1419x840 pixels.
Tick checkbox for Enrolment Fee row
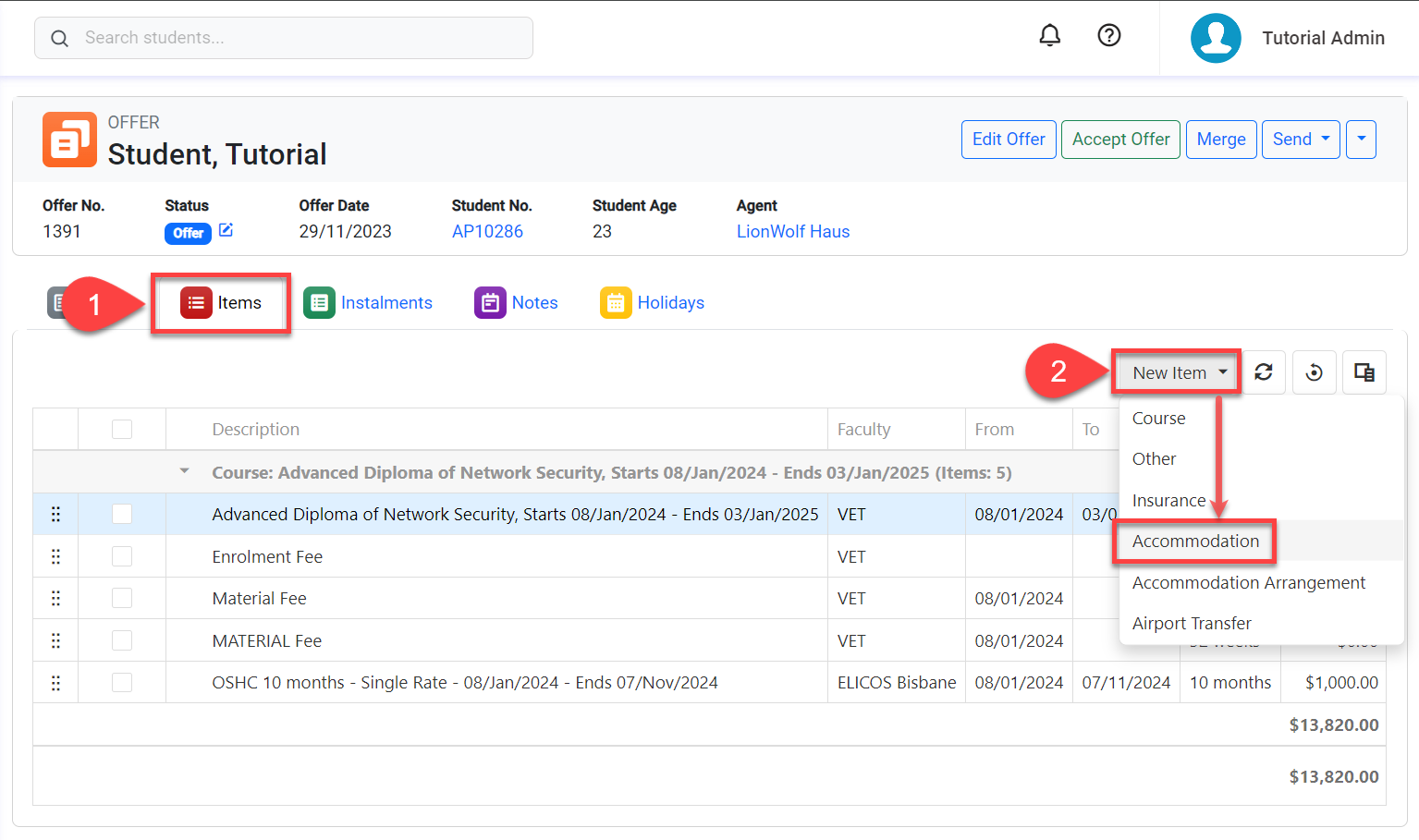[122, 556]
